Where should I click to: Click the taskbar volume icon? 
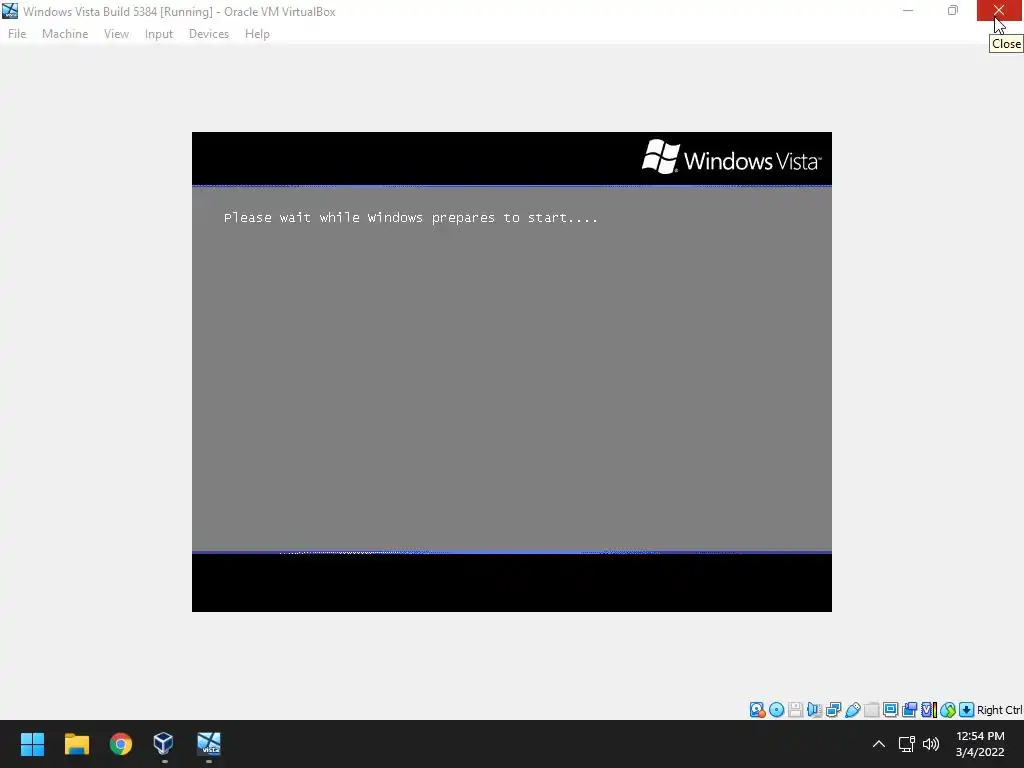click(931, 744)
